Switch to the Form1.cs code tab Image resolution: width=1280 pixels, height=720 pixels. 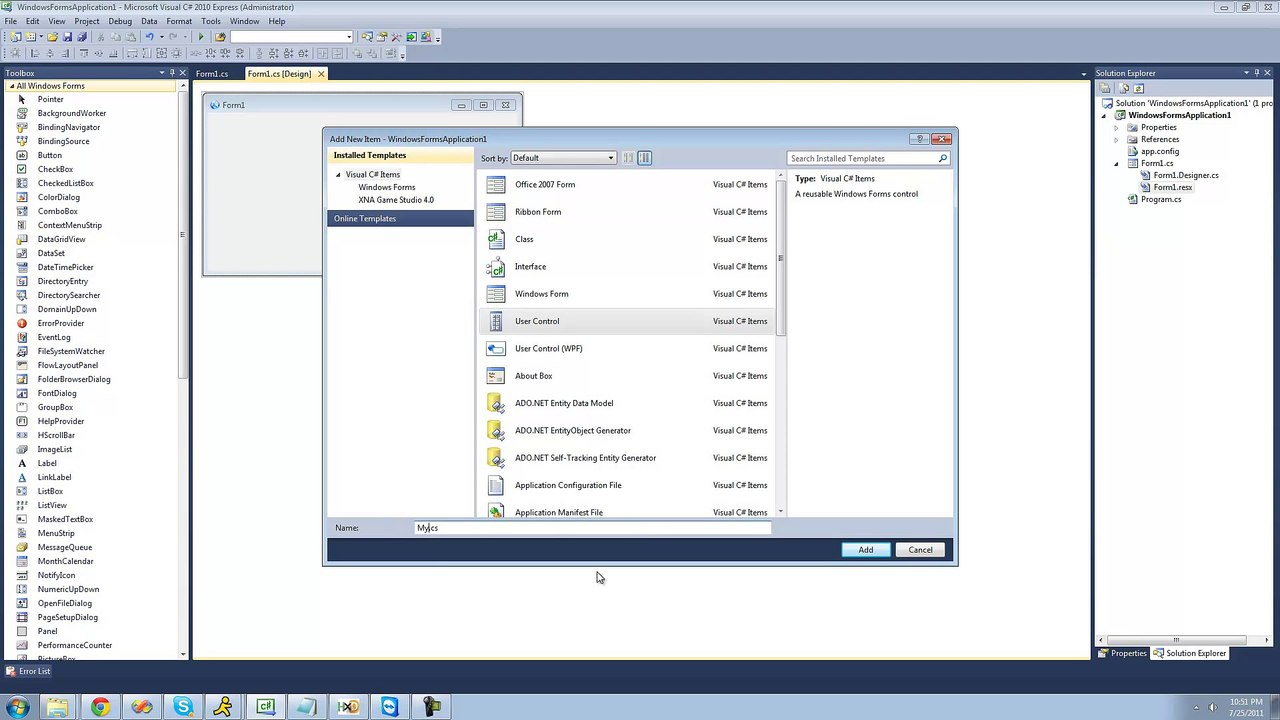(x=212, y=74)
